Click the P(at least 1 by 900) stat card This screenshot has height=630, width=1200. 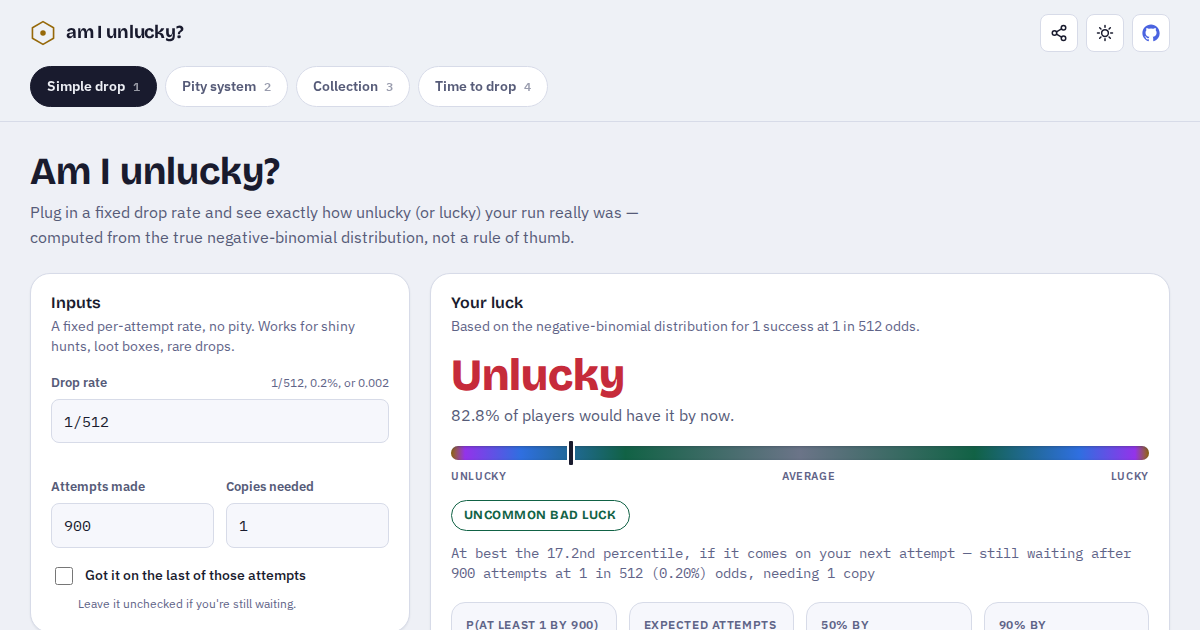(533, 616)
